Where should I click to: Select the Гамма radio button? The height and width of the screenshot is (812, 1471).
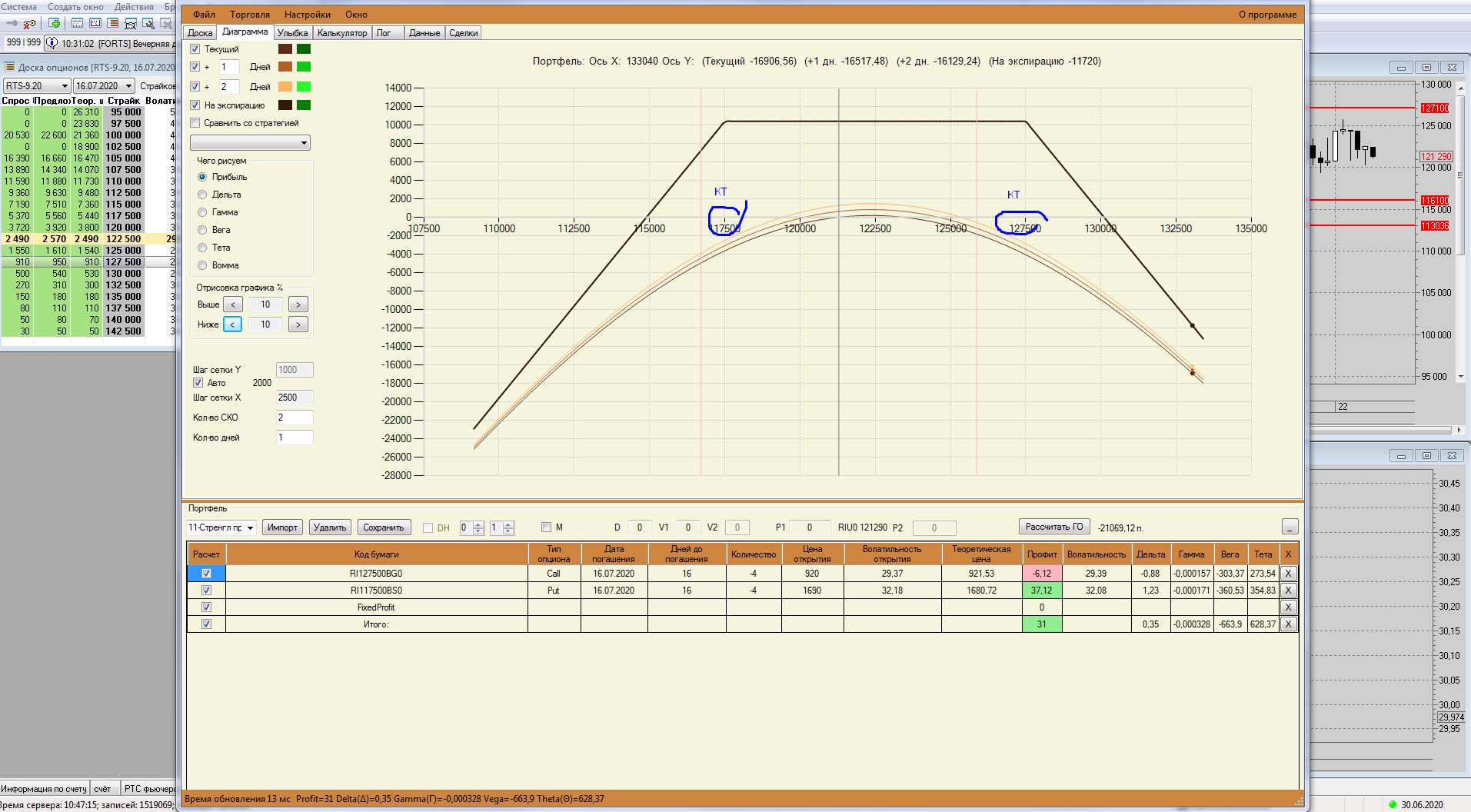pyautogui.click(x=203, y=212)
